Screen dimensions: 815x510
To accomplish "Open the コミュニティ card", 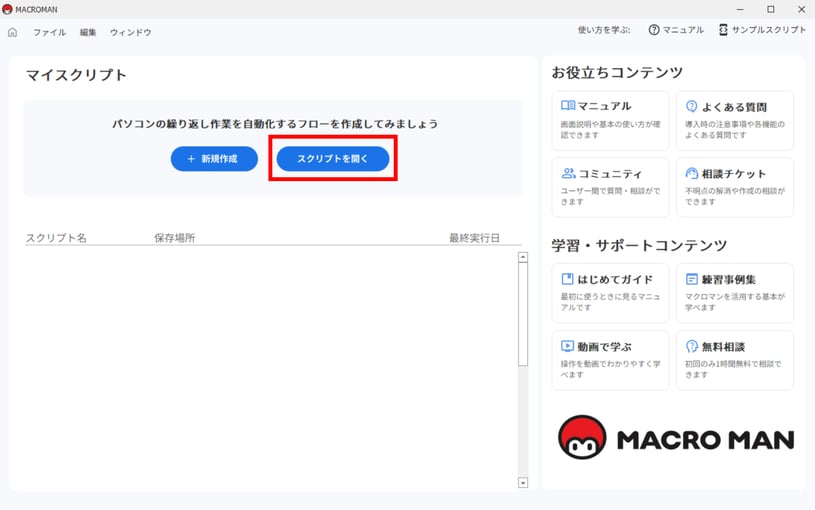I will [x=610, y=187].
